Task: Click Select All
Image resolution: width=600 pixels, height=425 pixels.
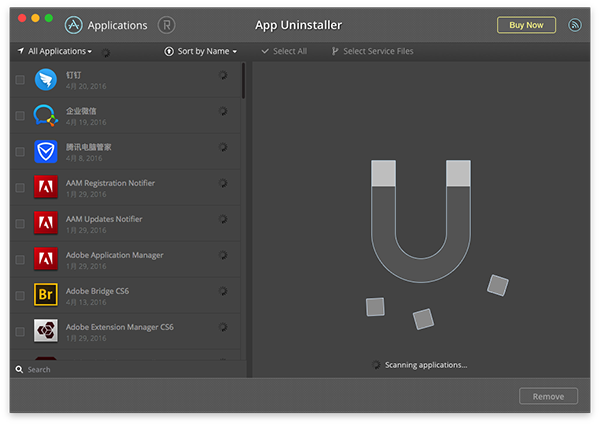Action: (x=284, y=51)
